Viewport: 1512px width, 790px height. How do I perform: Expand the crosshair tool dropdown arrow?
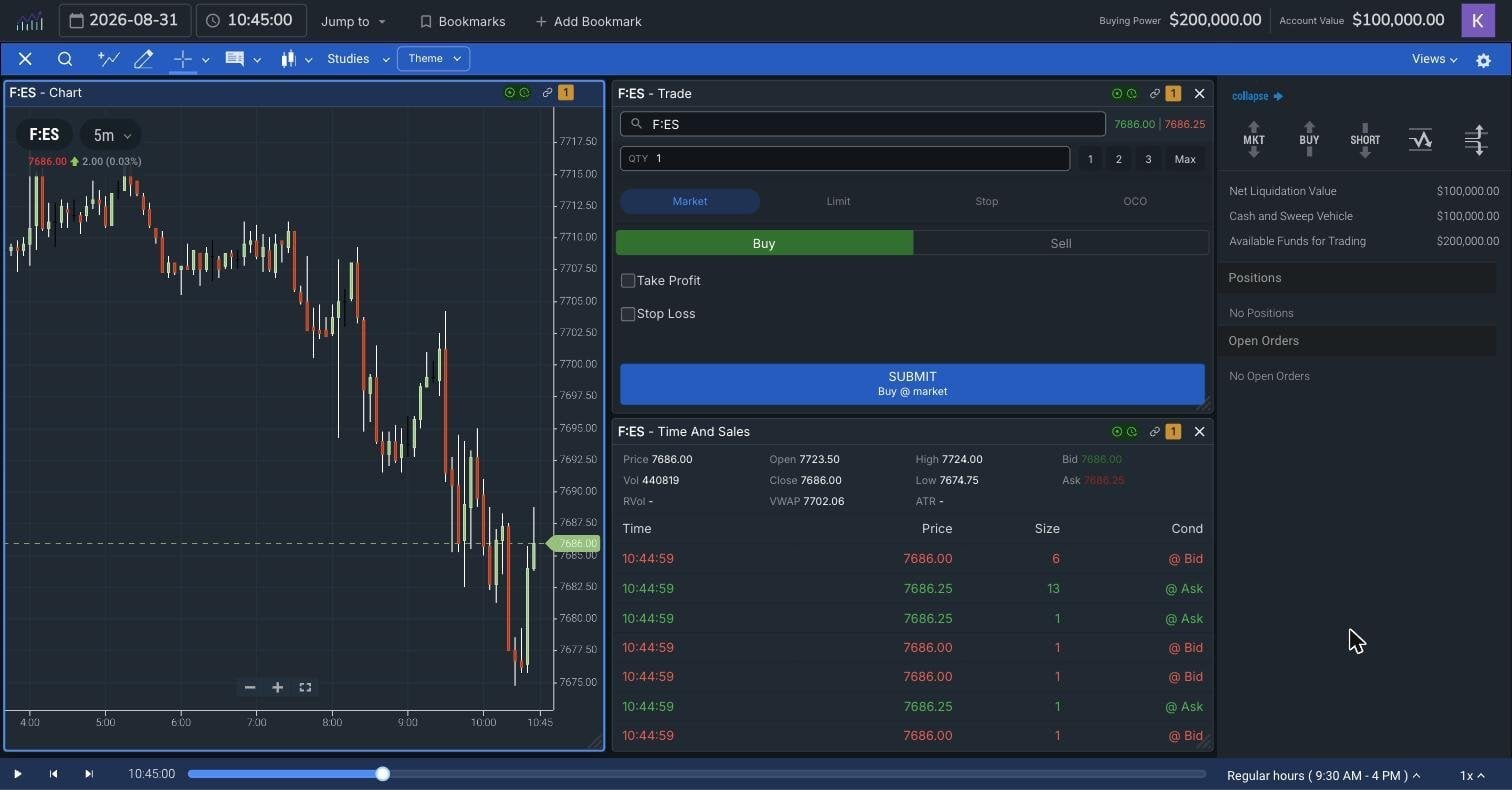click(x=206, y=60)
